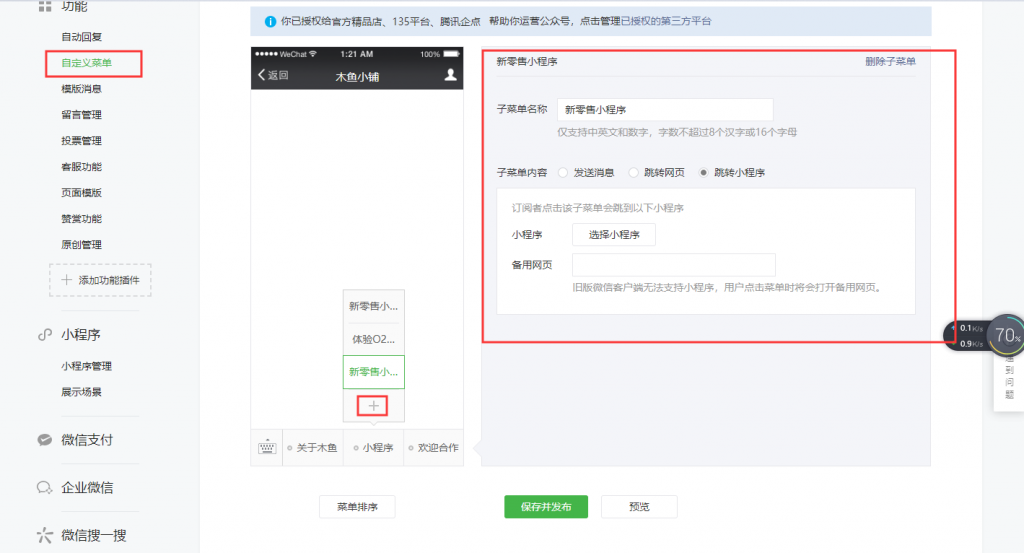Click the contact profile icon in phone header
The image size is (1024, 553).
tap(450, 74)
